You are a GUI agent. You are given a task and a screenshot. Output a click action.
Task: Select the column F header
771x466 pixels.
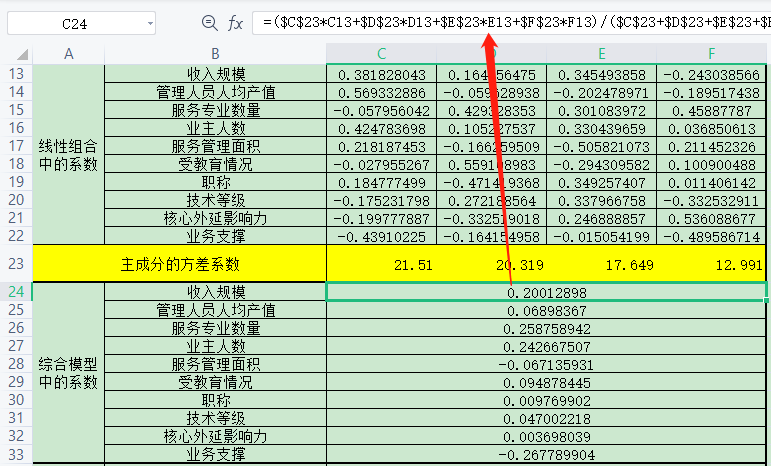coord(712,53)
